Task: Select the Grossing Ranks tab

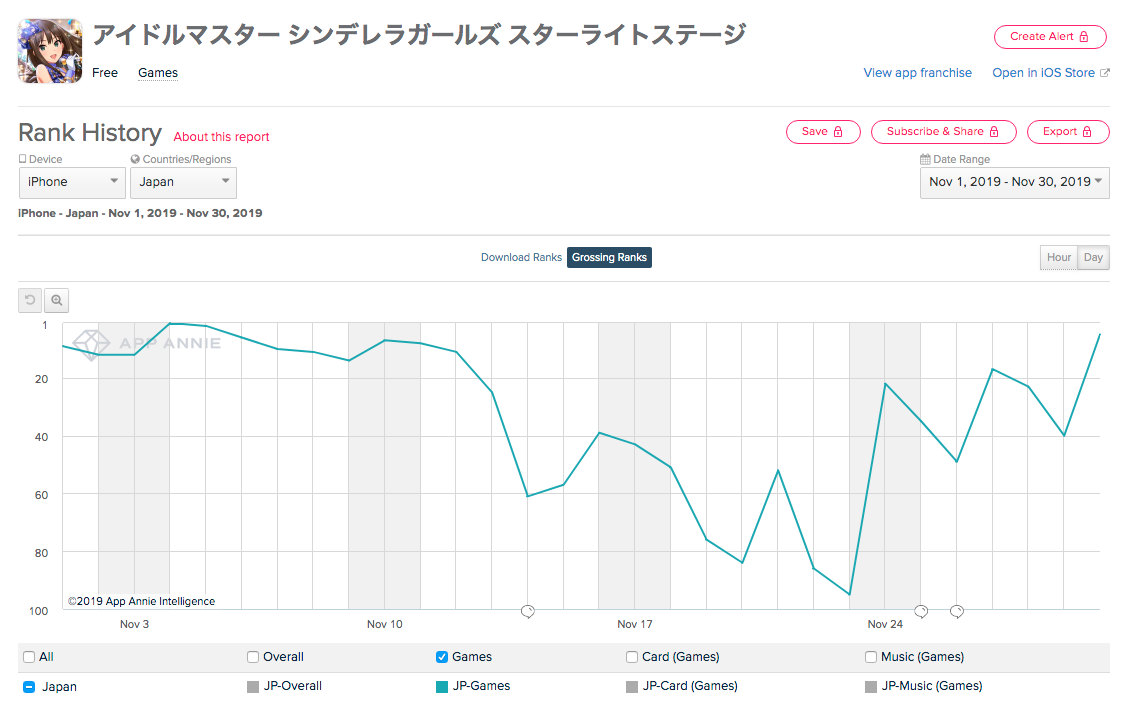Action: coord(609,257)
